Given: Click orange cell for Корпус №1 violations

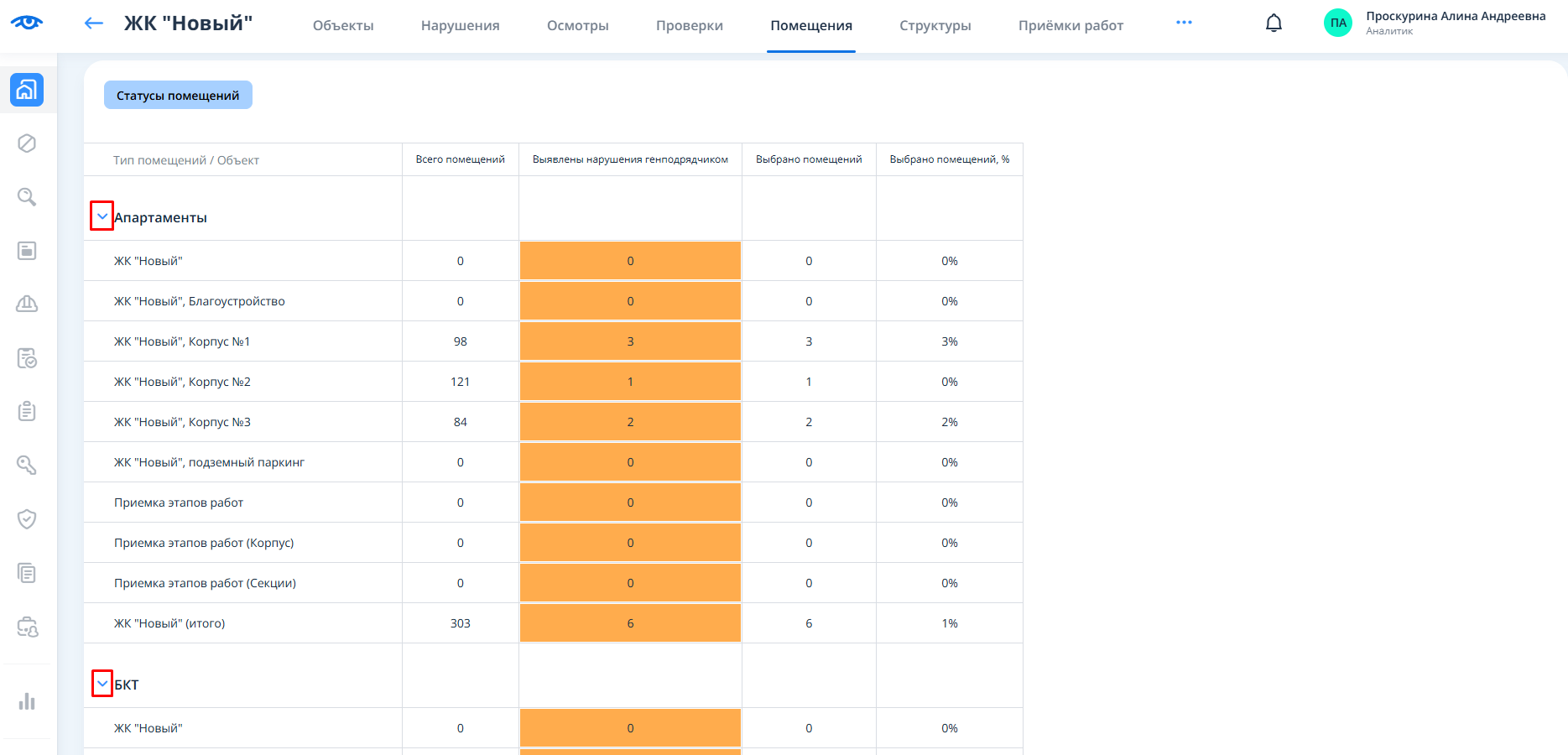Looking at the screenshot, I should (x=630, y=341).
